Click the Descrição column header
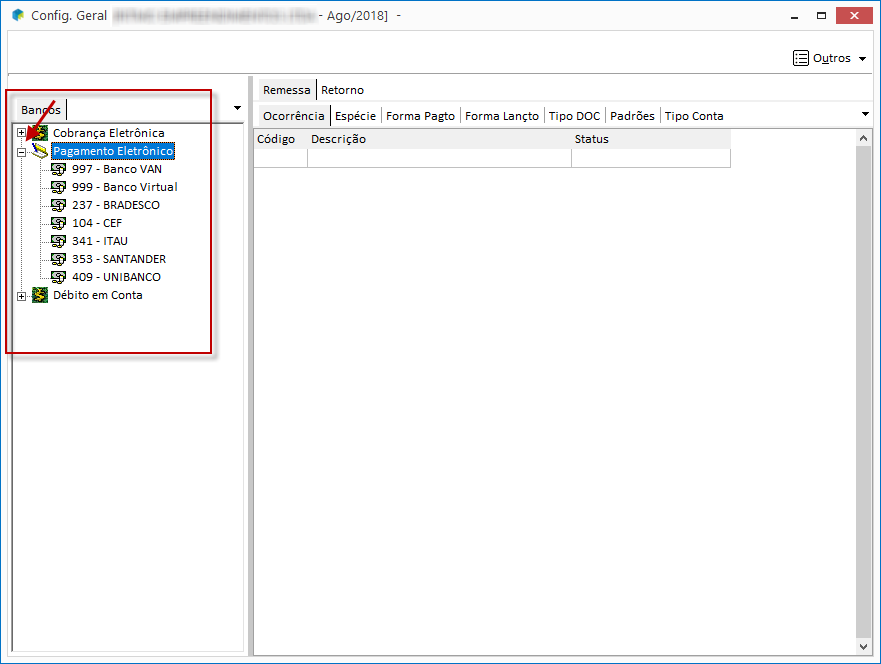Viewport: 881px width, 664px height. point(338,139)
